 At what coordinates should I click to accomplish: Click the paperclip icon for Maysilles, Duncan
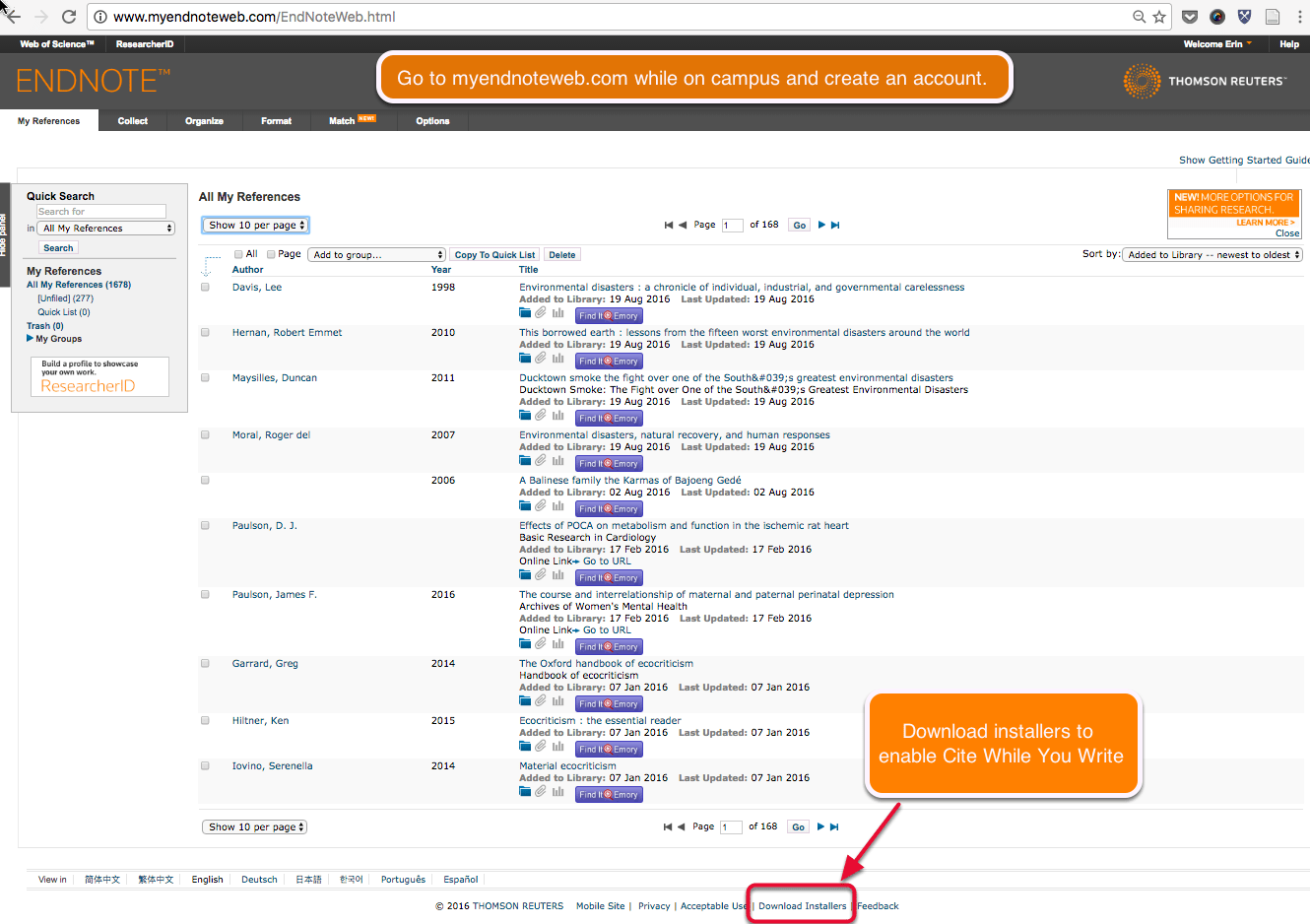(x=541, y=416)
